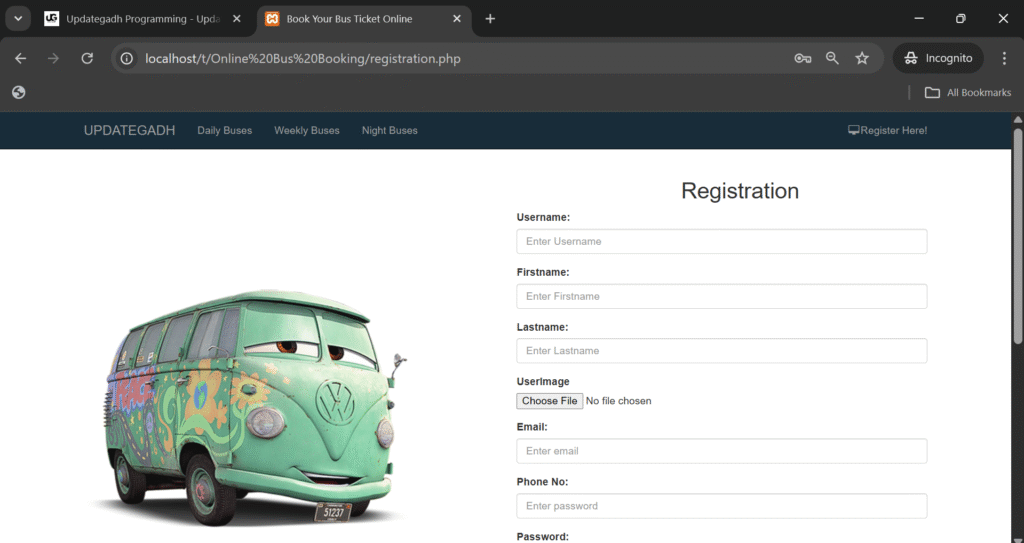
Task: Open site information icon in address bar
Action: click(x=127, y=58)
